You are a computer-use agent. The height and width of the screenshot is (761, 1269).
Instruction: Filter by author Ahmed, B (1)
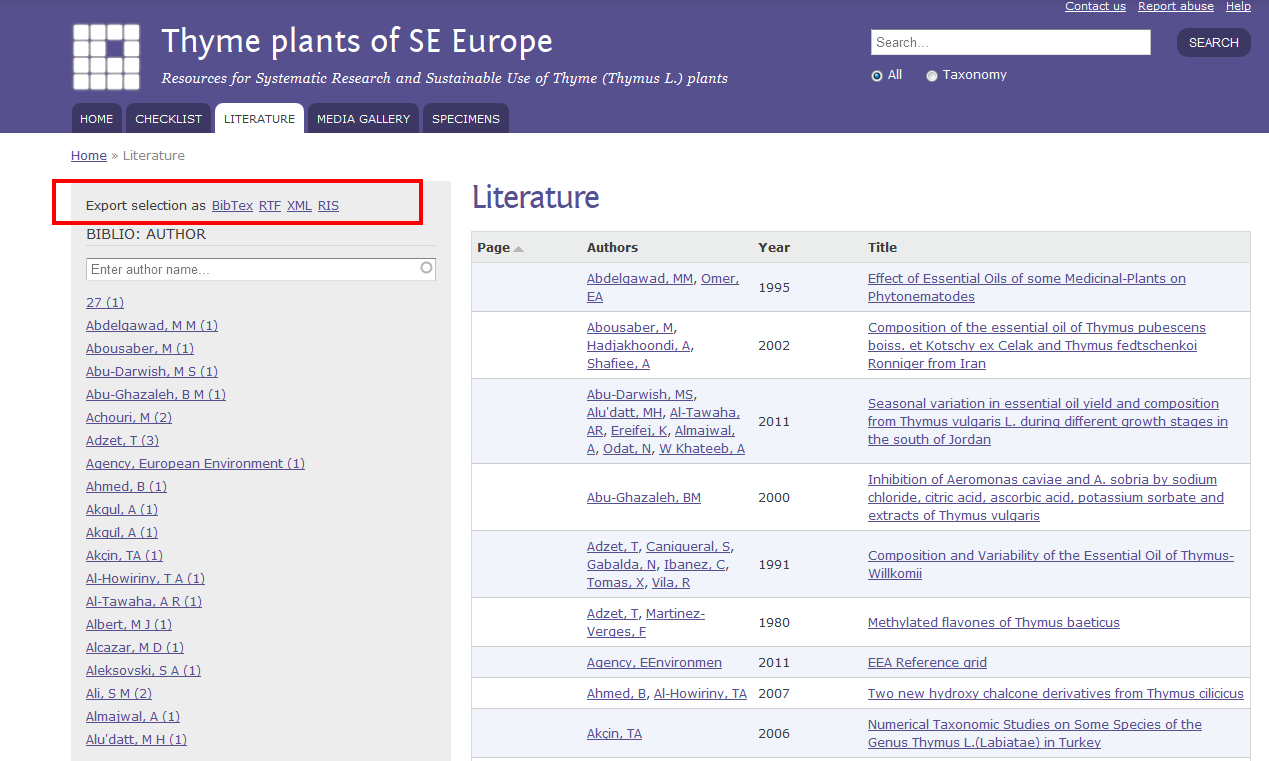[x=126, y=486]
